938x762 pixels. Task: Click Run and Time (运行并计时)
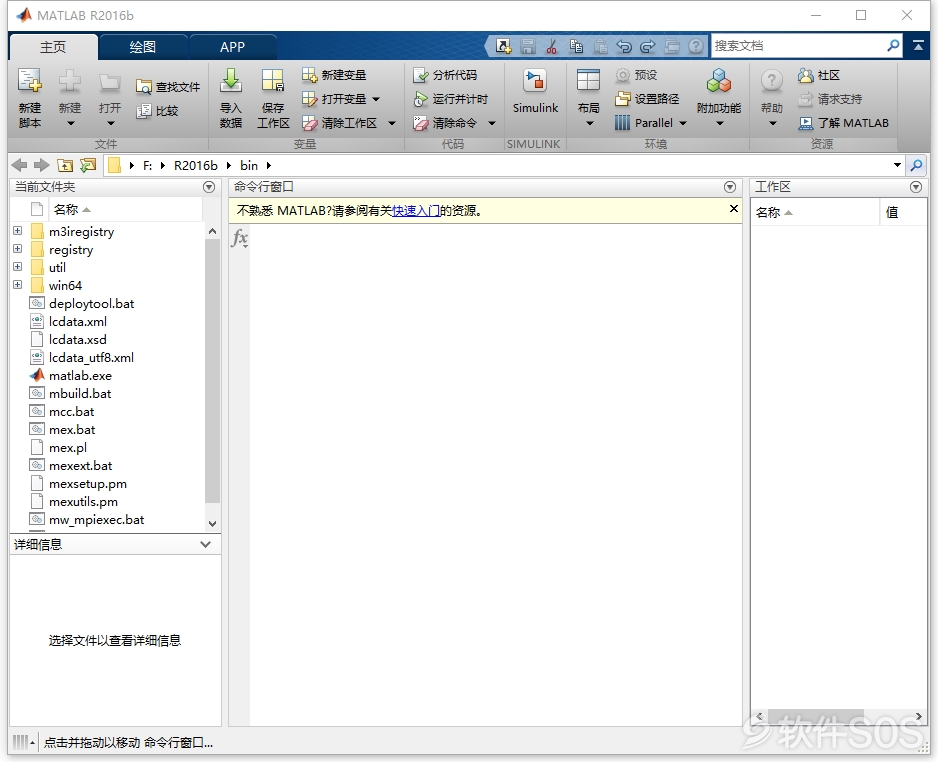(451, 99)
